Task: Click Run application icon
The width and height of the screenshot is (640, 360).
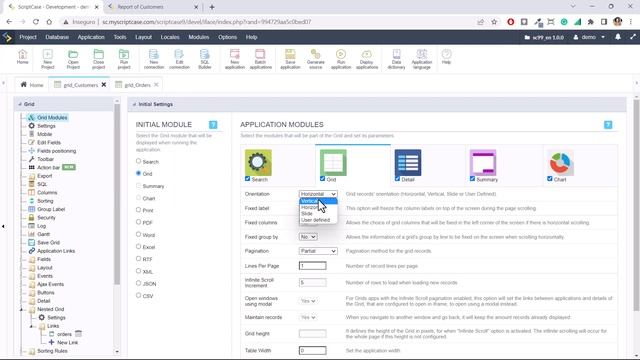Action: (341, 59)
